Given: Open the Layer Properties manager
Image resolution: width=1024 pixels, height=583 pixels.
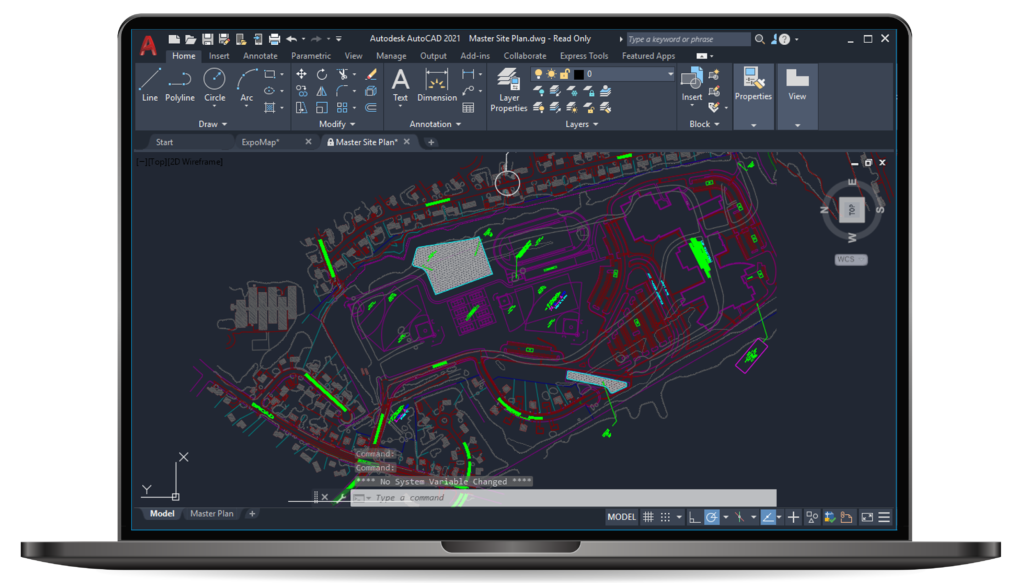Looking at the screenshot, I should [x=508, y=88].
